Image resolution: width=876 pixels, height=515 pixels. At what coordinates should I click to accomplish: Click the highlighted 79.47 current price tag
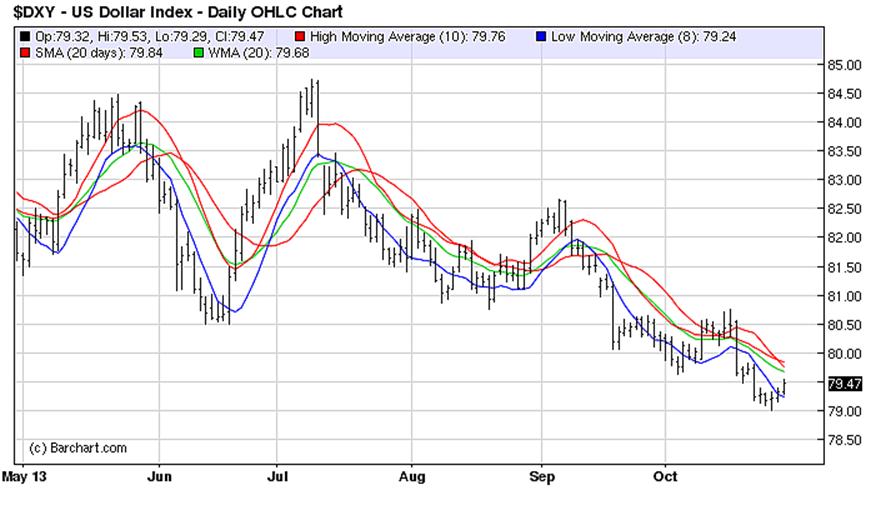[844, 383]
